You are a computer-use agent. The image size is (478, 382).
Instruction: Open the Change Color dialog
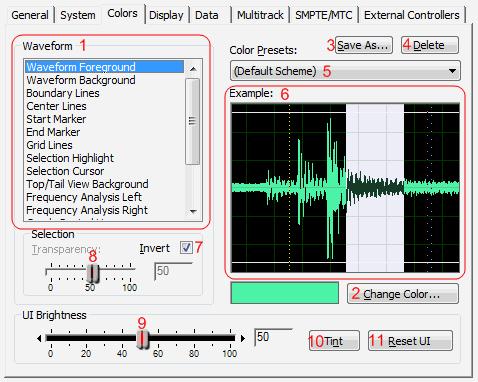pyautogui.click(x=403, y=294)
